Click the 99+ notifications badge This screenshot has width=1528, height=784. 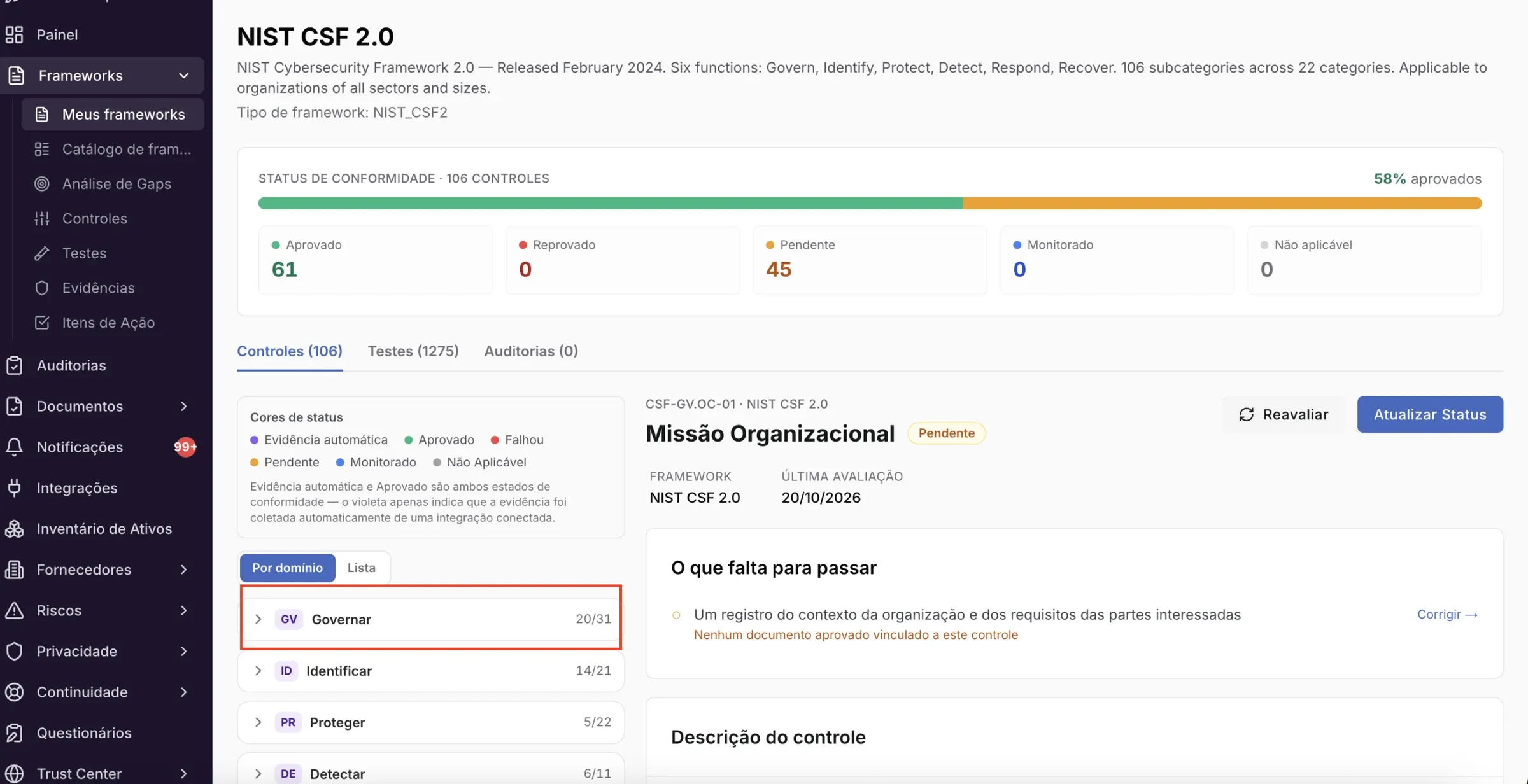point(185,447)
